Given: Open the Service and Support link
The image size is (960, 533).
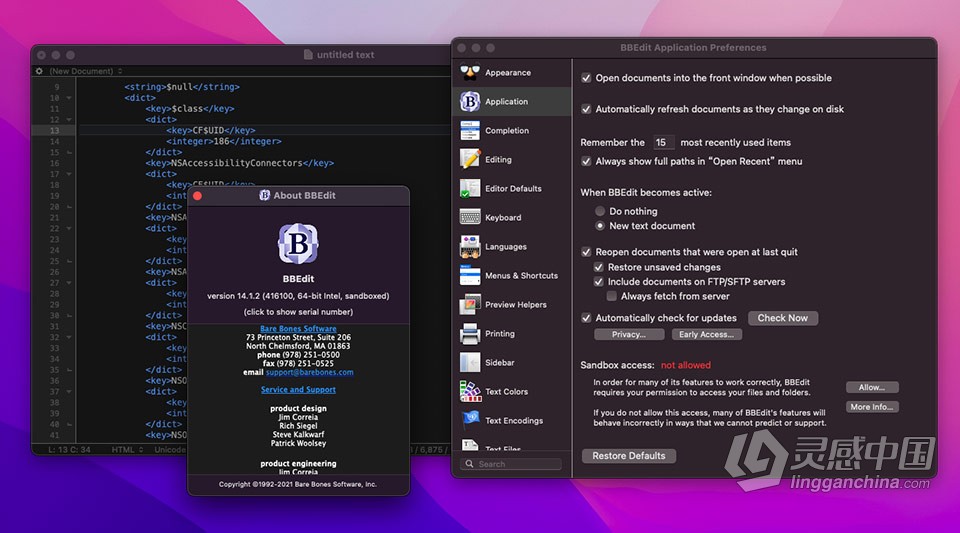Looking at the screenshot, I should coord(298,390).
